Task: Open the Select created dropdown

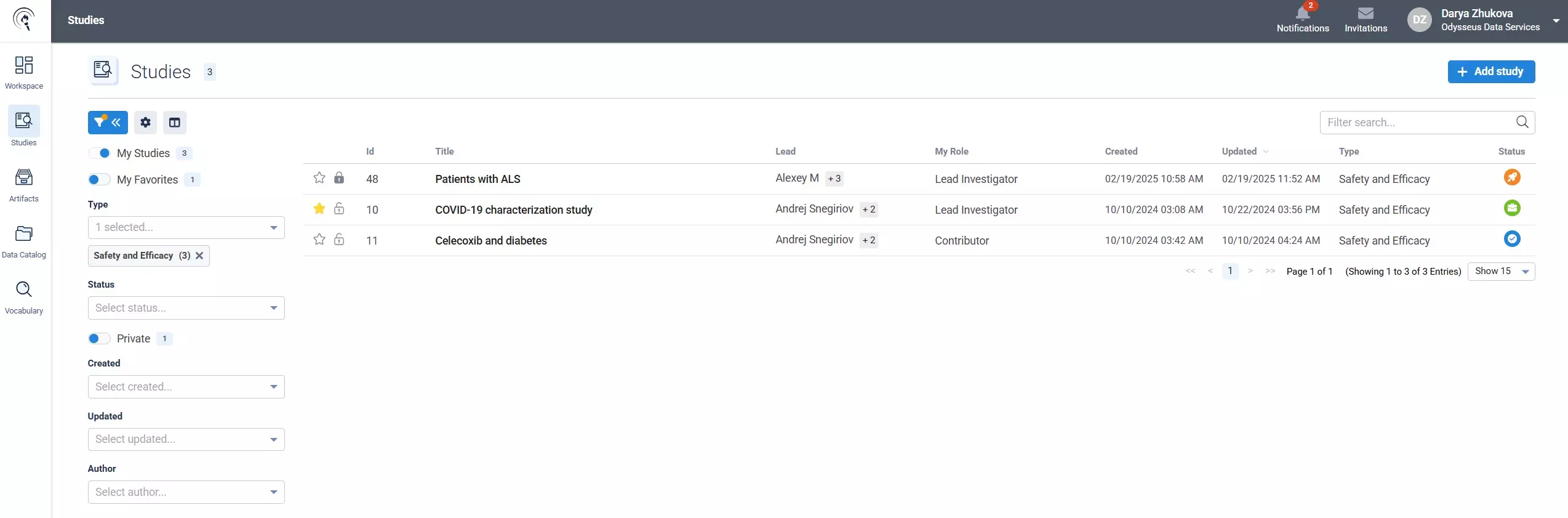Action: (x=186, y=387)
